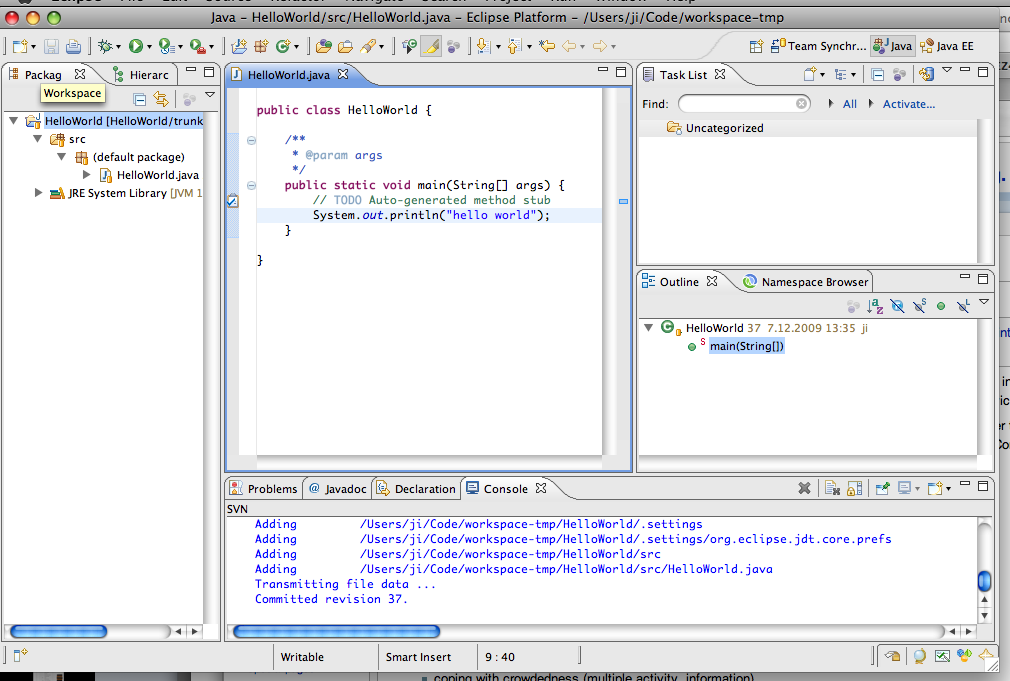This screenshot has width=1010, height=681.
Task: Click the Run Last Tool coverage icon
Action: [166, 46]
